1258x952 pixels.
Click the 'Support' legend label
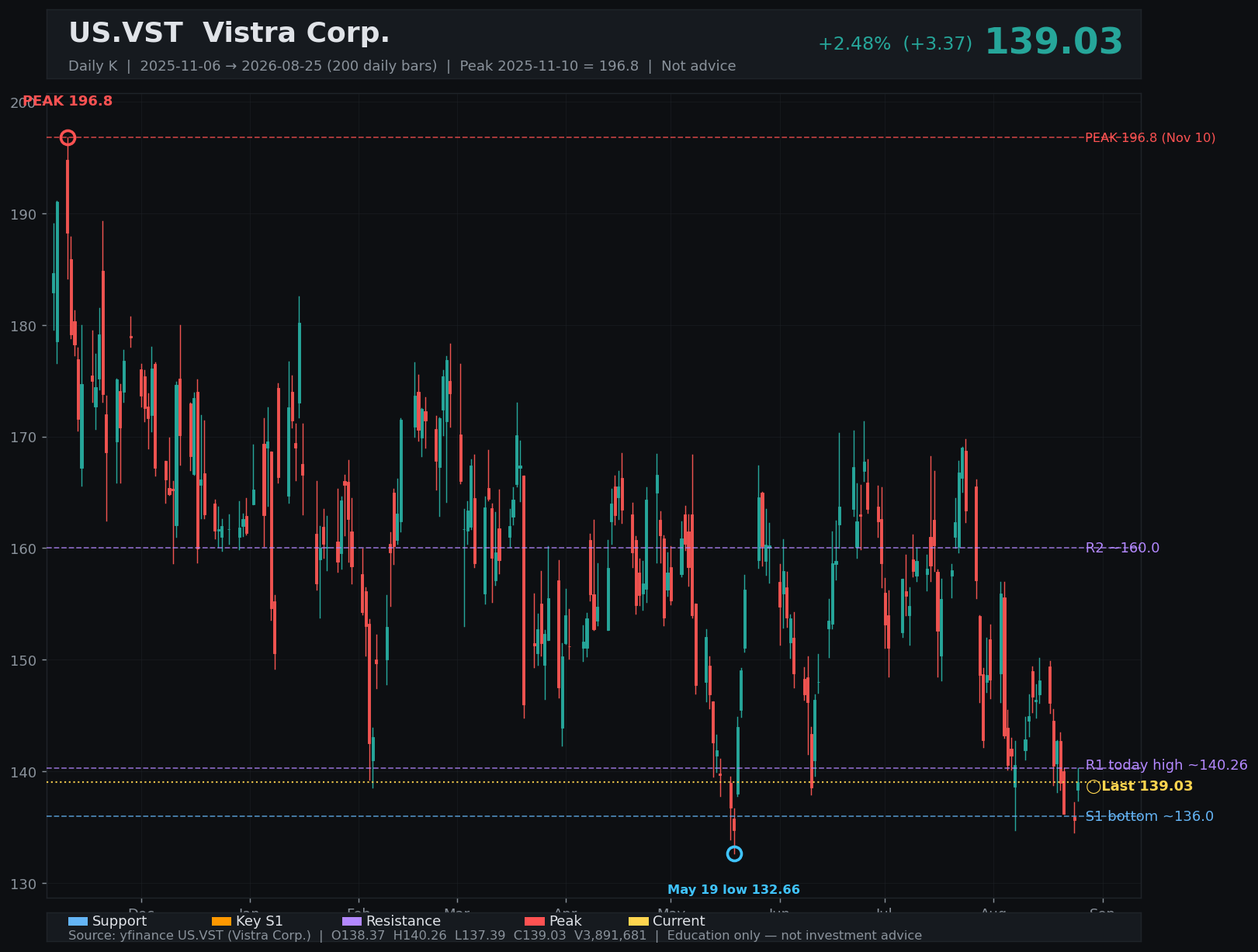pos(120,921)
